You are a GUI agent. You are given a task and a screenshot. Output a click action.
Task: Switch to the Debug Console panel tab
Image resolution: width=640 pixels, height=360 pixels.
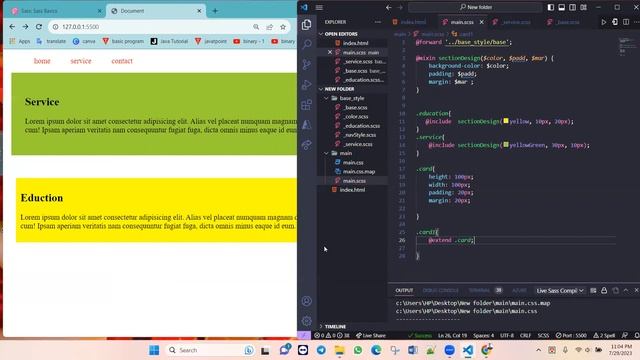440,291
